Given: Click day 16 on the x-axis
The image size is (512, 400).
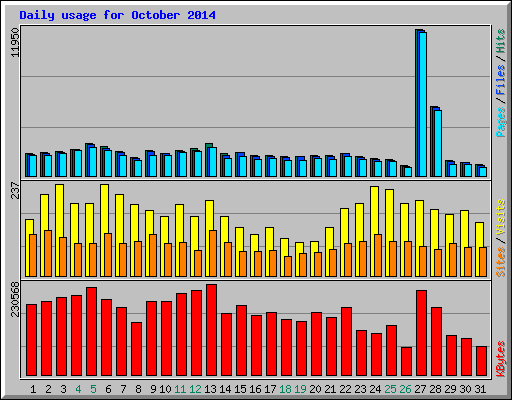Looking at the screenshot, I should click(255, 389).
